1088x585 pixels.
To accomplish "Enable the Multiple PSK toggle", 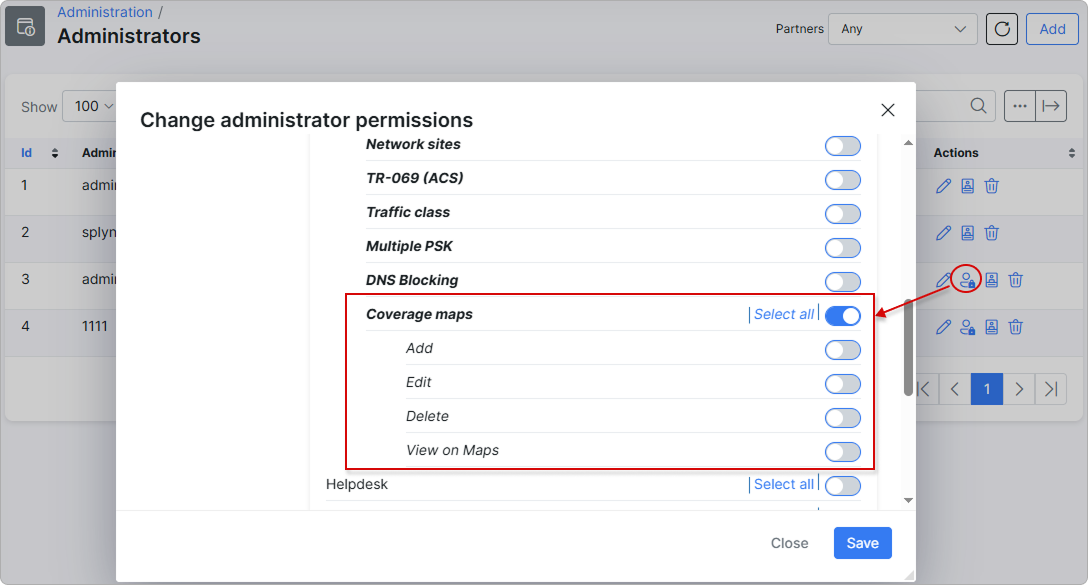I will click(x=842, y=248).
